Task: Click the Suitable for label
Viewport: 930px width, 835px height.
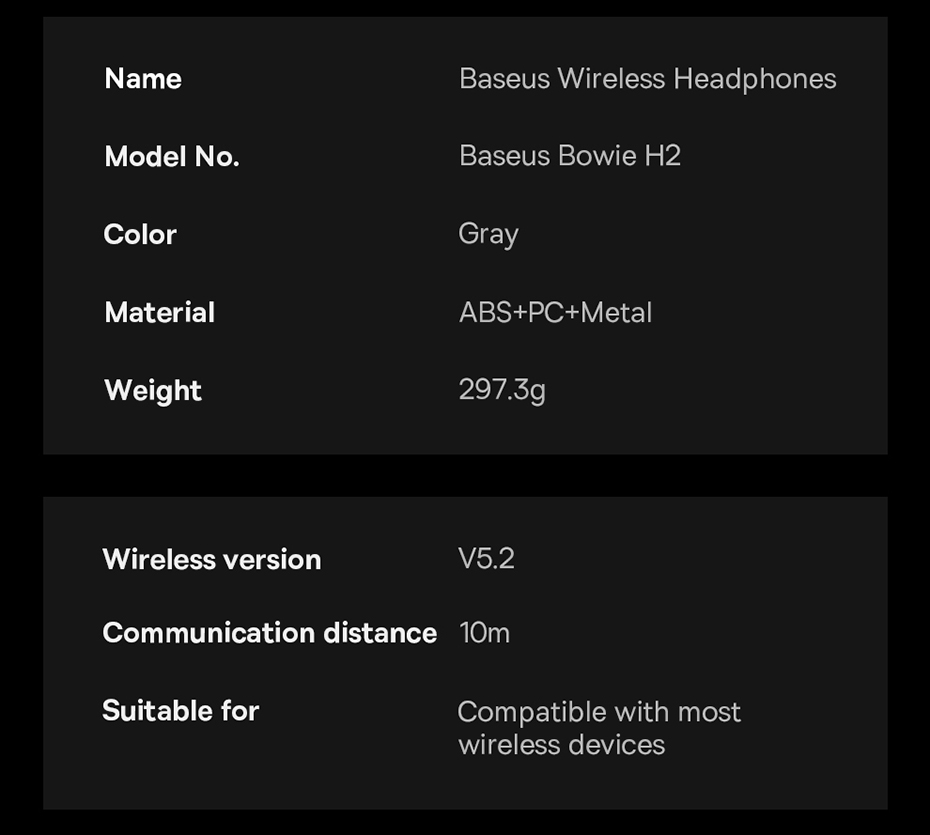Action: click(181, 711)
